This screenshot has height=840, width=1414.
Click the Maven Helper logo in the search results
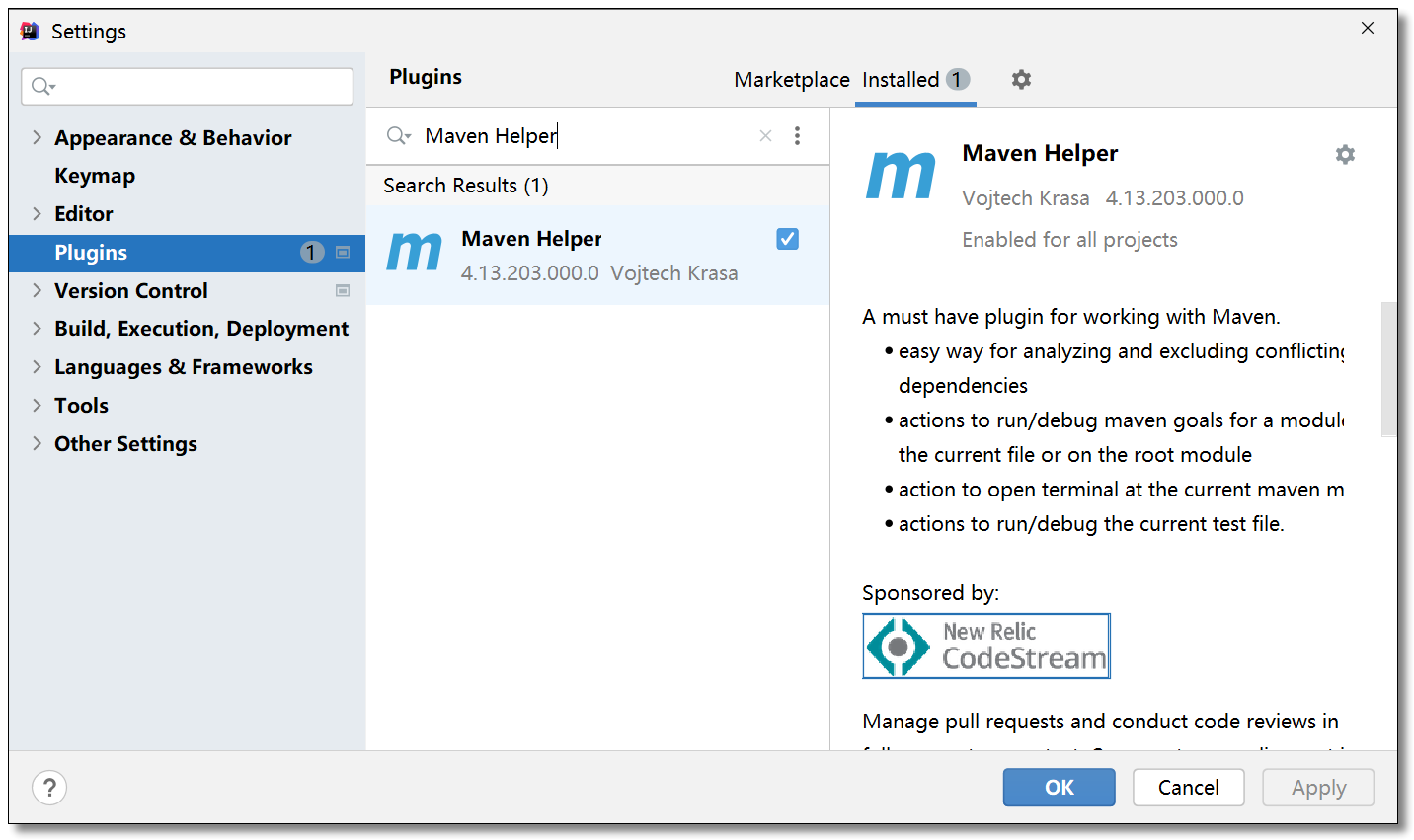tap(414, 253)
